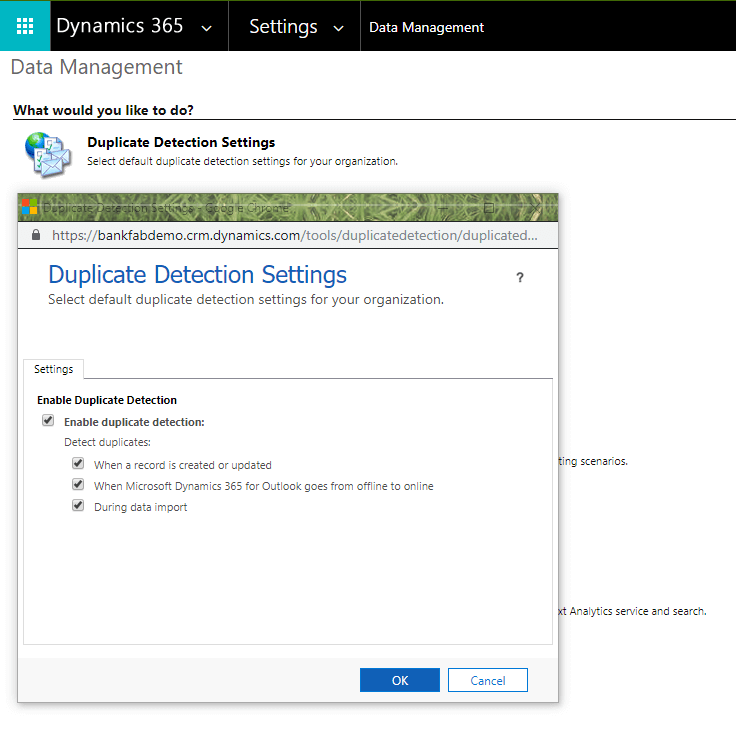736x733 pixels.
Task: Open the Dynamics 365 app launcher grid
Action: coord(25,26)
